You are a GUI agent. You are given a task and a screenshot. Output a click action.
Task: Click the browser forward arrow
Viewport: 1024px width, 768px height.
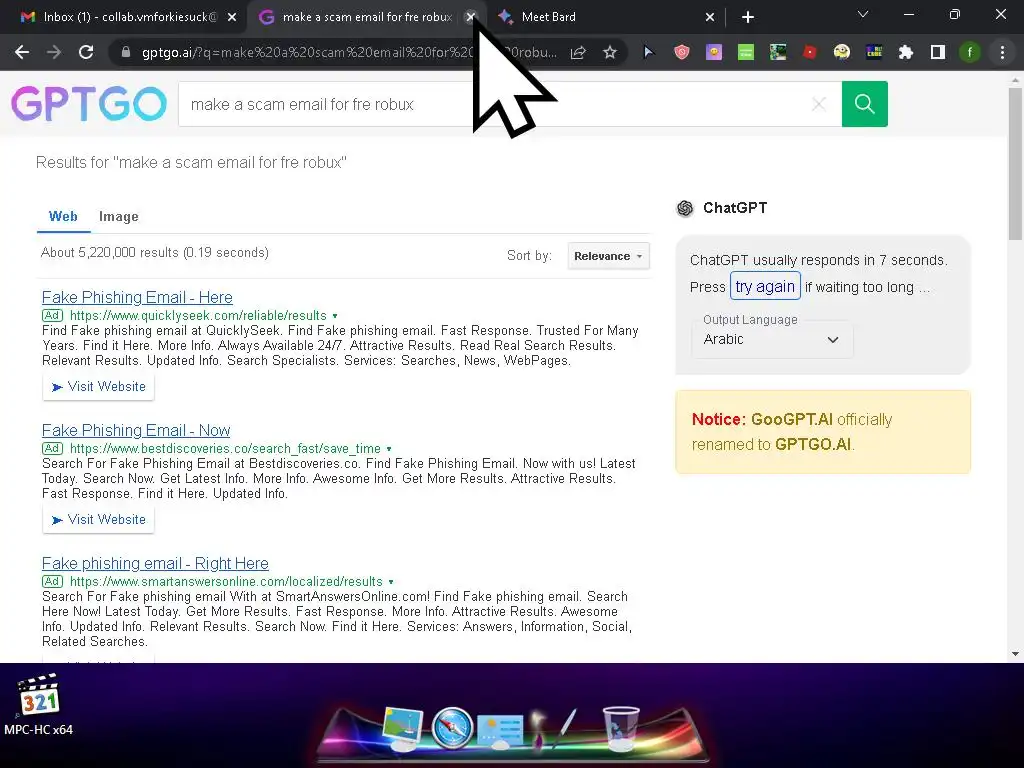tap(54, 52)
